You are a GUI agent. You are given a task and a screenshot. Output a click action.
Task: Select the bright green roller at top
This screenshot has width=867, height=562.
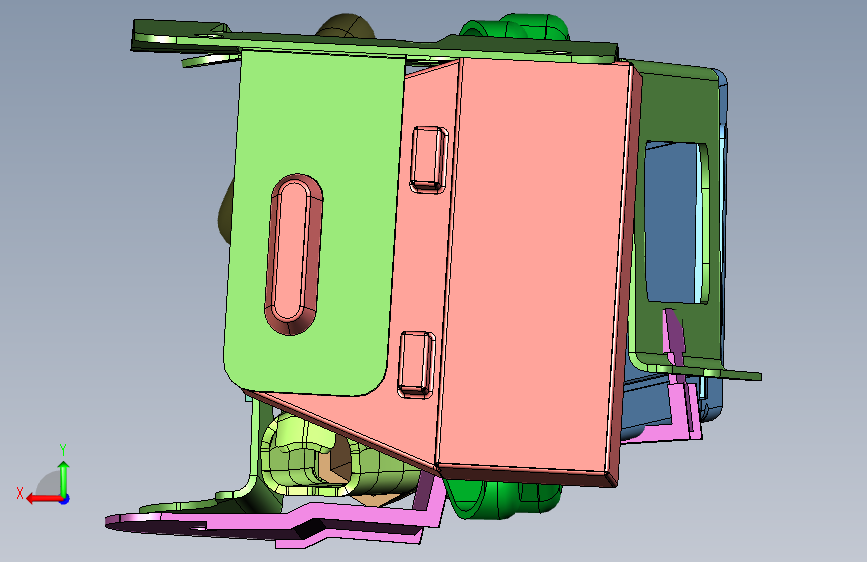[x=514, y=28]
